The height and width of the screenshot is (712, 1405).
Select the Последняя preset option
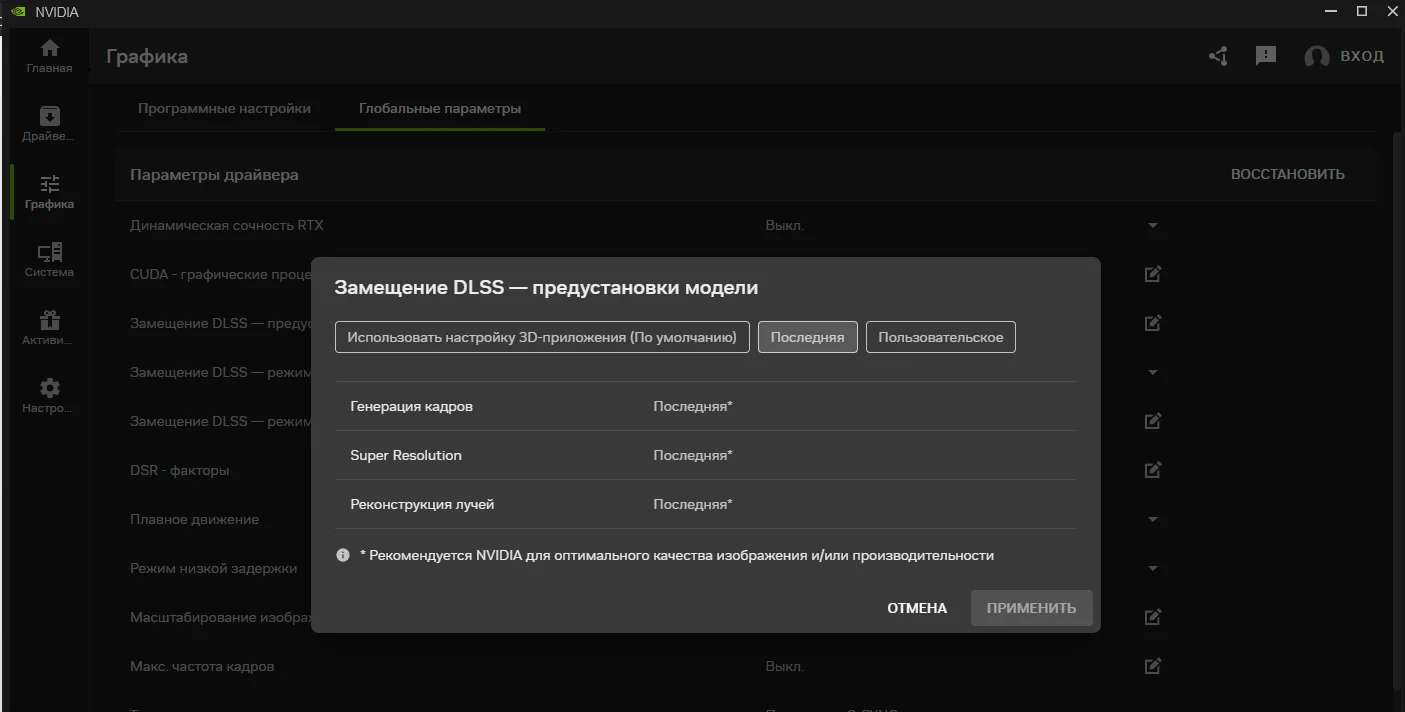(x=807, y=337)
